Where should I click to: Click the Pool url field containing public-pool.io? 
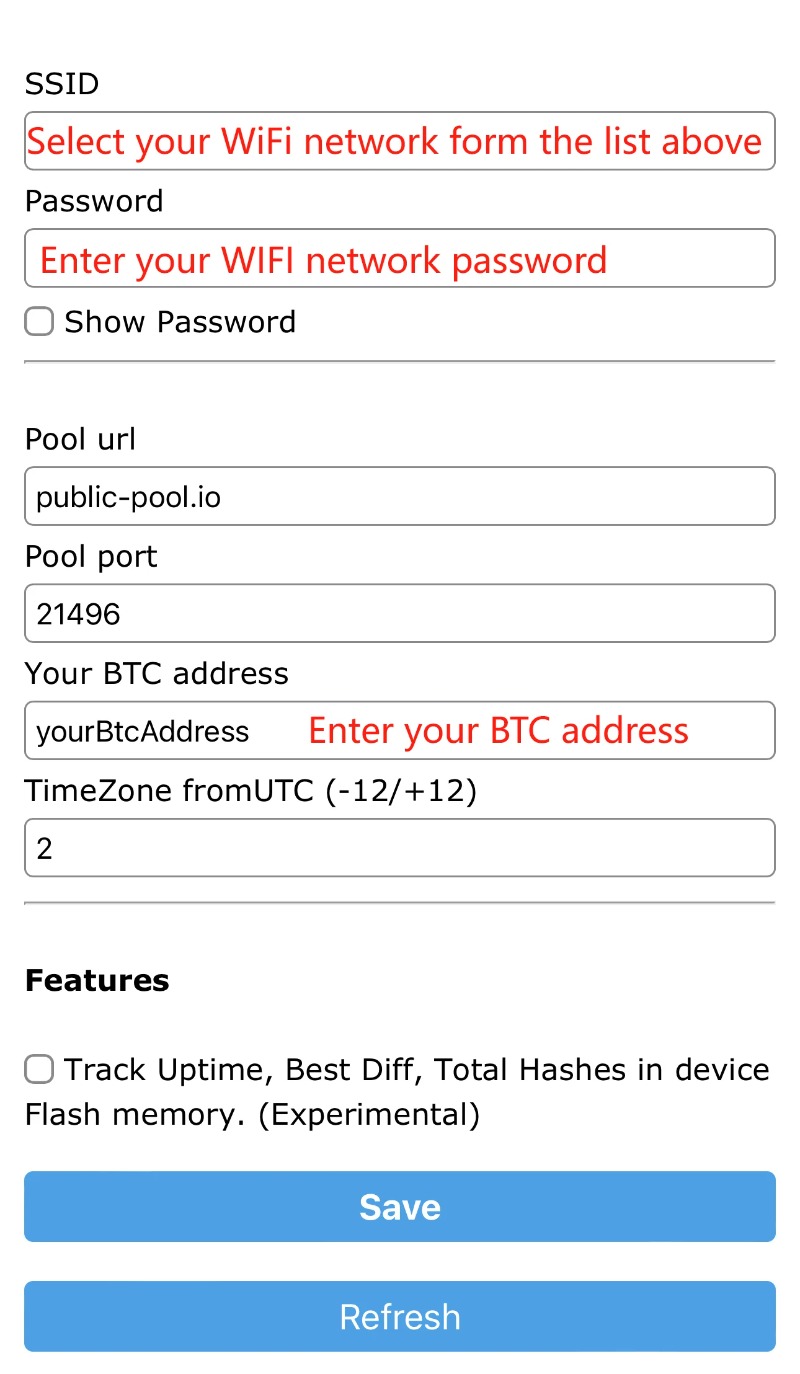click(x=400, y=495)
